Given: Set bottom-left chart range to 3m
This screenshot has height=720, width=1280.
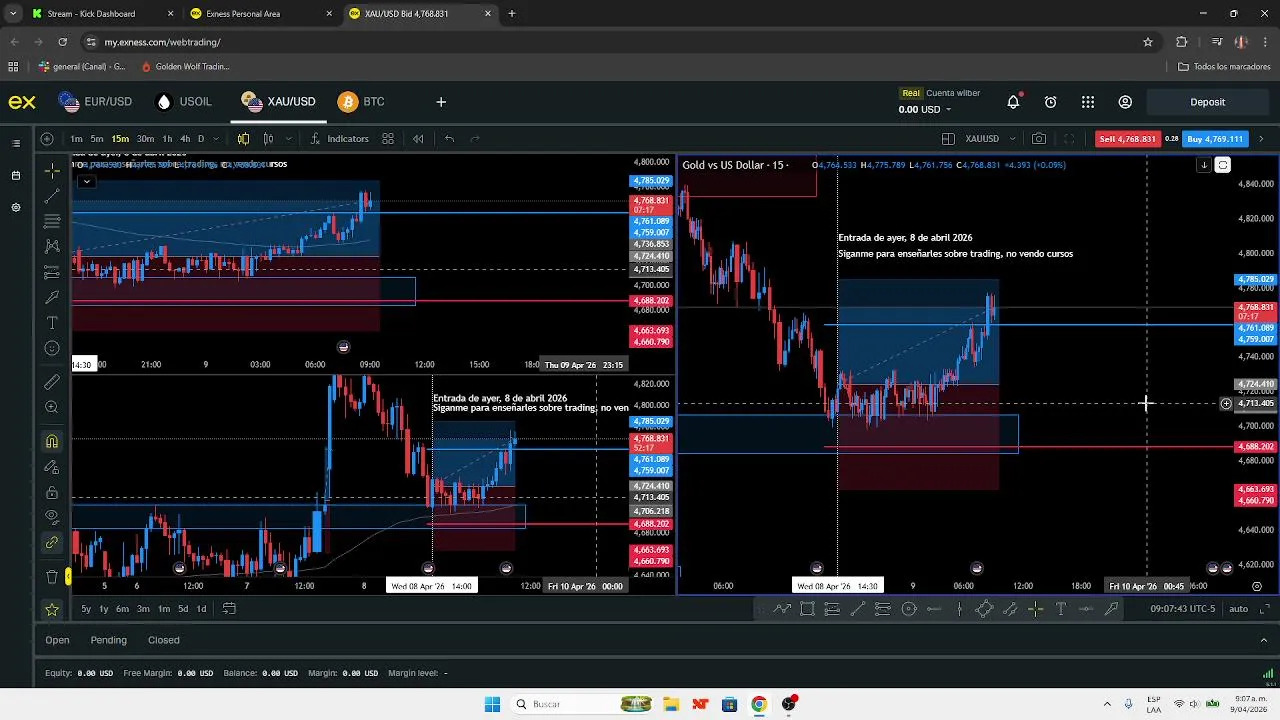Looking at the screenshot, I should point(143,609).
